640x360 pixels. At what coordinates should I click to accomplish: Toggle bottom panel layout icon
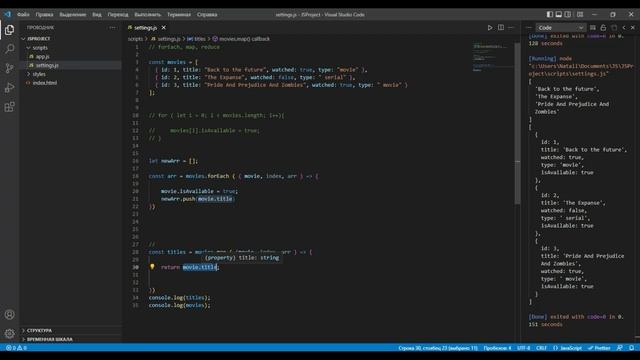click(559, 14)
